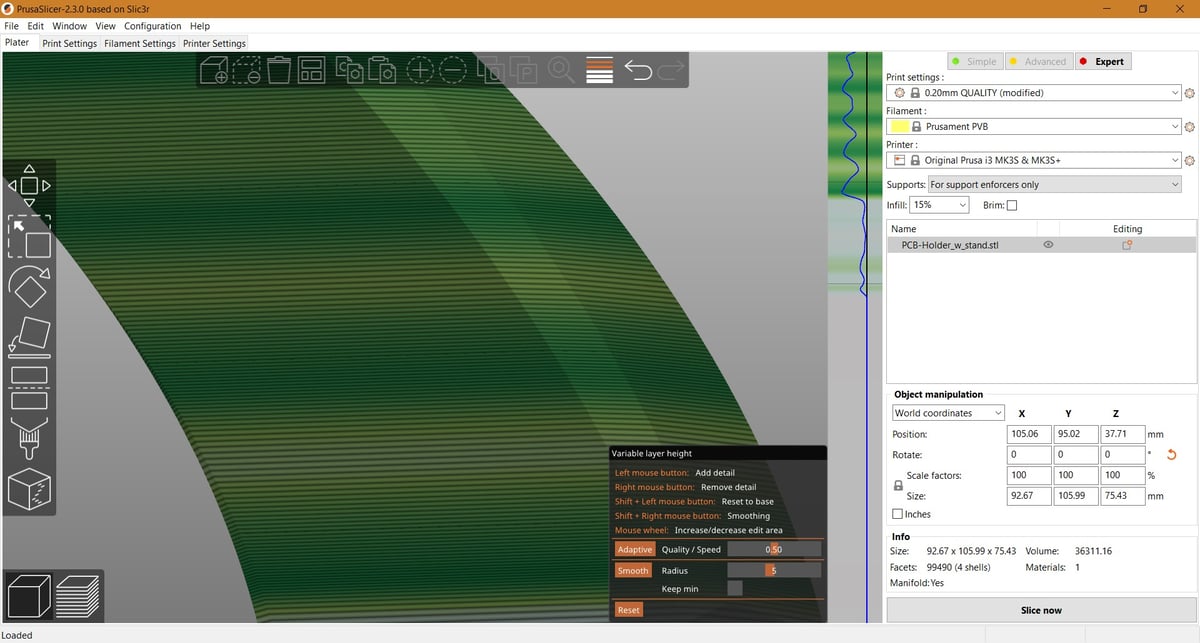Click the Position X input field
The width and height of the screenshot is (1200, 643).
(x=1028, y=435)
